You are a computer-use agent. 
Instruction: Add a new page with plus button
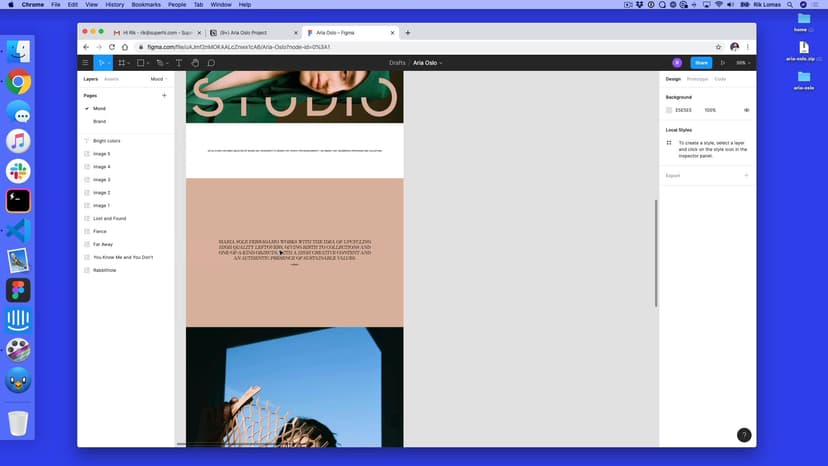click(x=164, y=95)
